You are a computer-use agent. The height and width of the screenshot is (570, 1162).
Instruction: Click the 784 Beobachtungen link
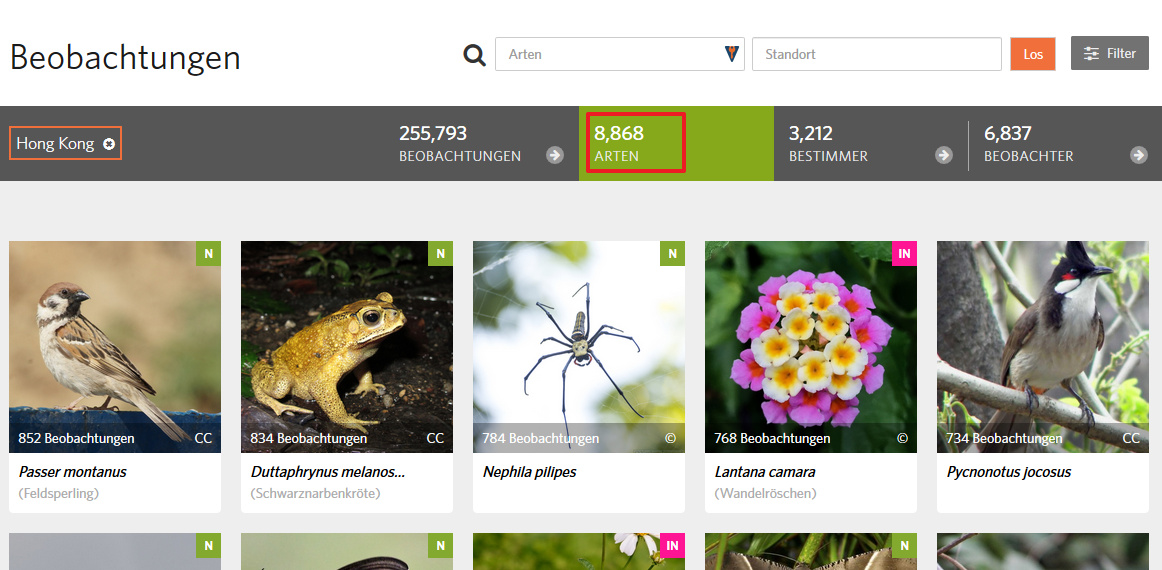[x=540, y=438]
